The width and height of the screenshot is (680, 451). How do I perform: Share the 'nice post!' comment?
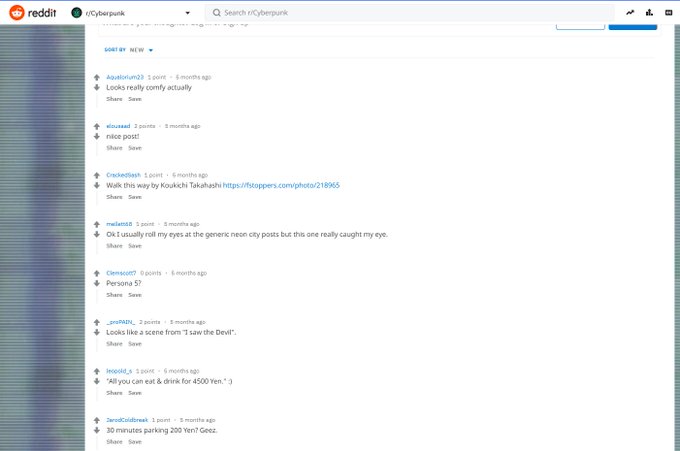[x=114, y=148]
